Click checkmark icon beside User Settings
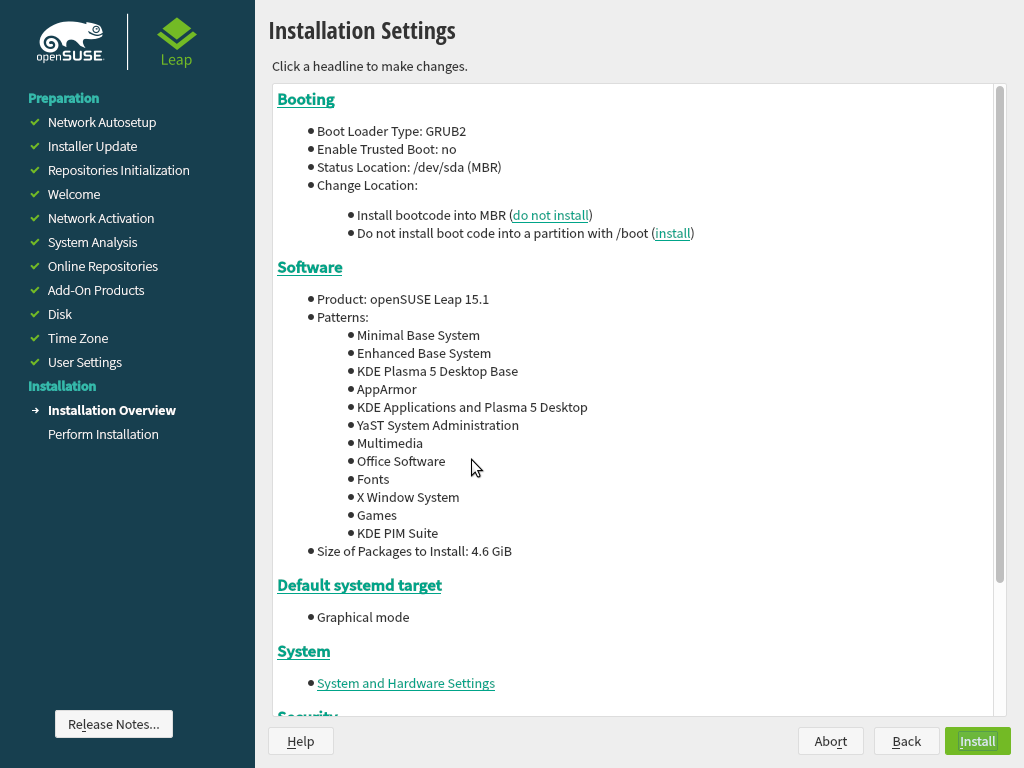 point(35,362)
